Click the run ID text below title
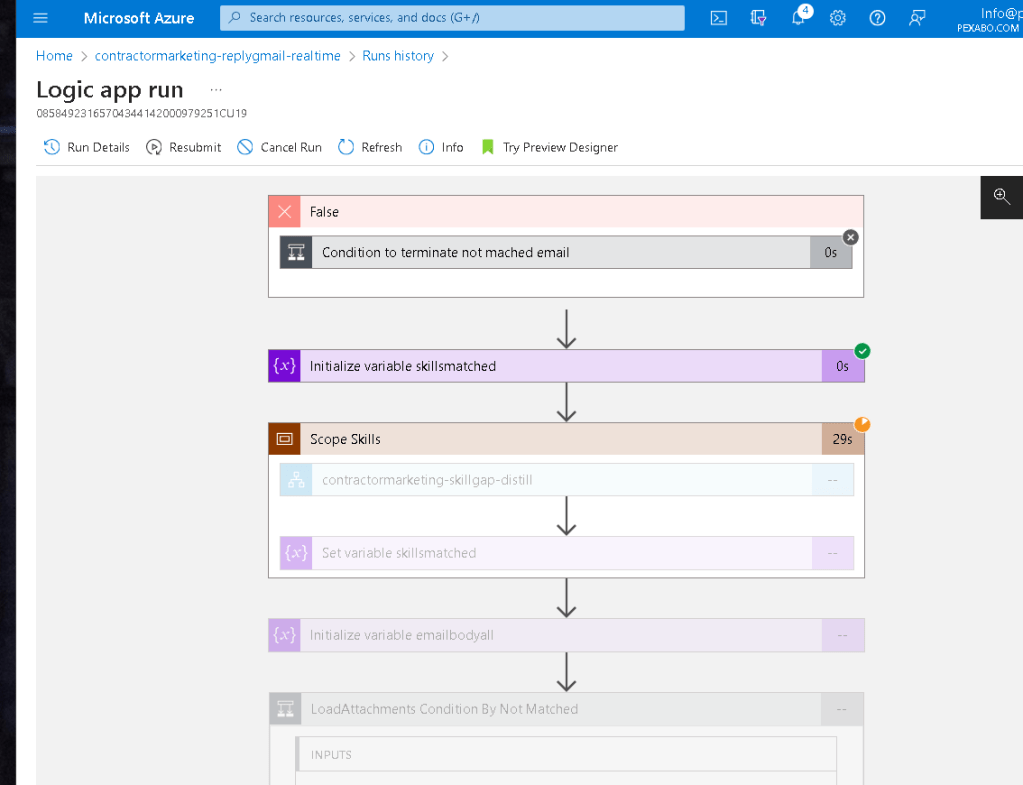Image resolution: width=1023 pixels, height=785 pixels. pyautogui.click(x=142, y=114)
